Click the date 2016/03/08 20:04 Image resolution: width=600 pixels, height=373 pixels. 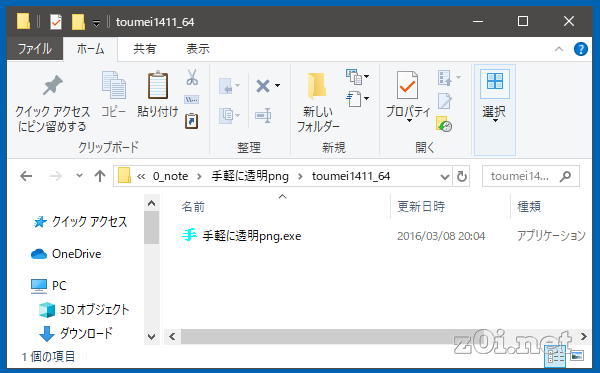pyautogui.click(x=441, y=236)
